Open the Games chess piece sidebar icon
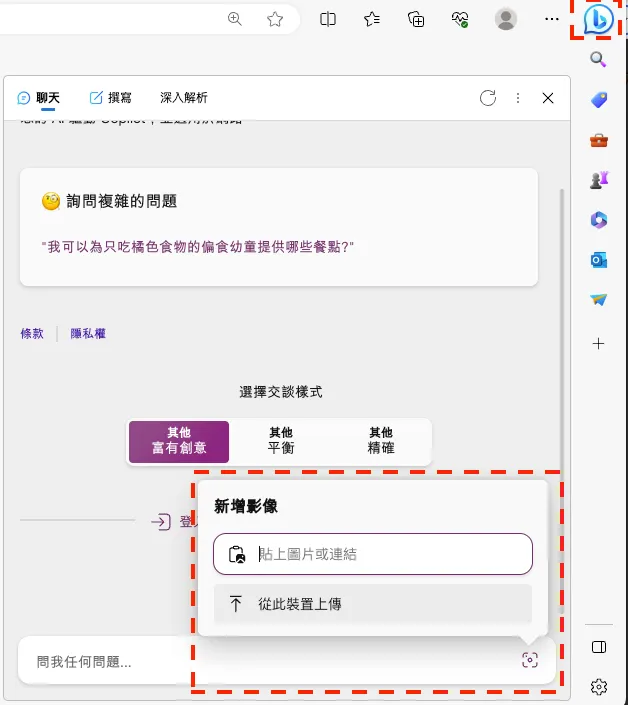Image resolution: width=628 pixels, height=705 pixels. (599, 180)
